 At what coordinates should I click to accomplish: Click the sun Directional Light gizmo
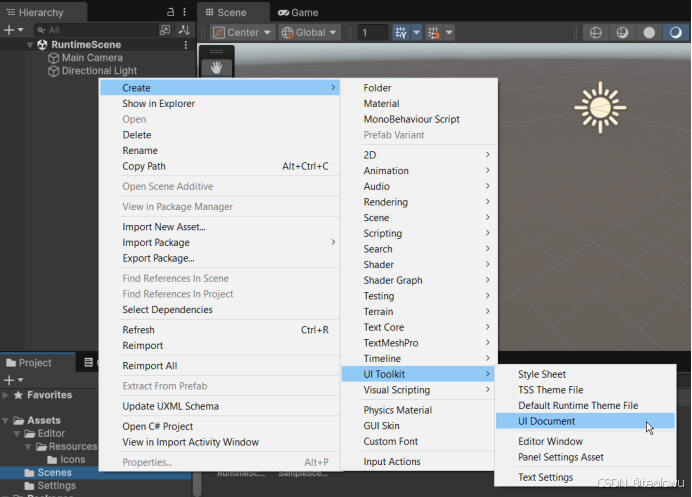point(600,107)
